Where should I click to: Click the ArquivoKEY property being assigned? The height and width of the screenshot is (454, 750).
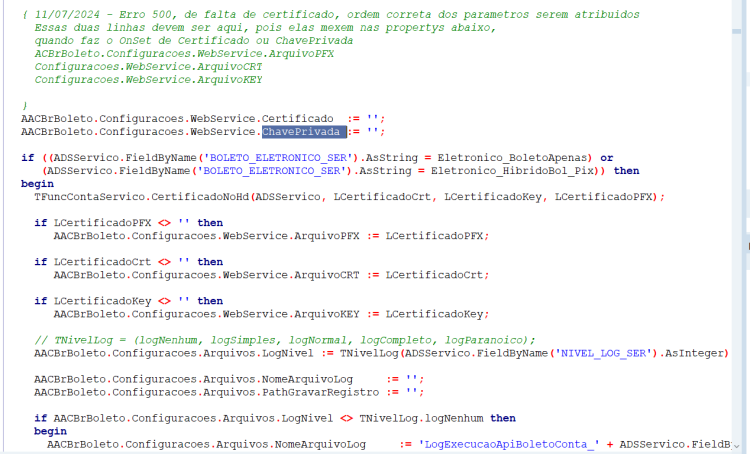pos(327,314)
